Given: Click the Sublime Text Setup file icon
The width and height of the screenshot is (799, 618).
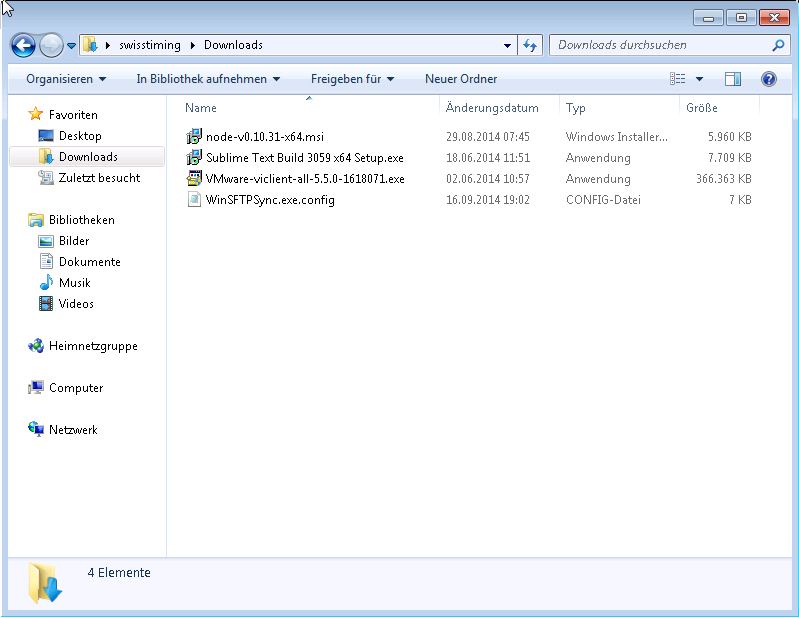Looking at the screenshot, I should [194, 157].
